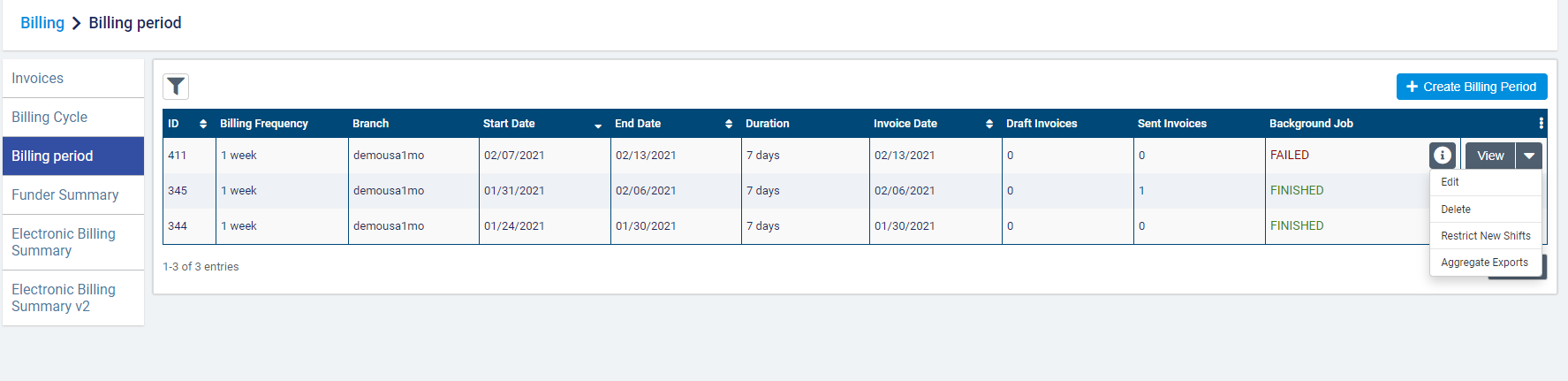1568x381 pixels.
Task: Choose Edit from the row dropdown
Action: click(1451, 182)
